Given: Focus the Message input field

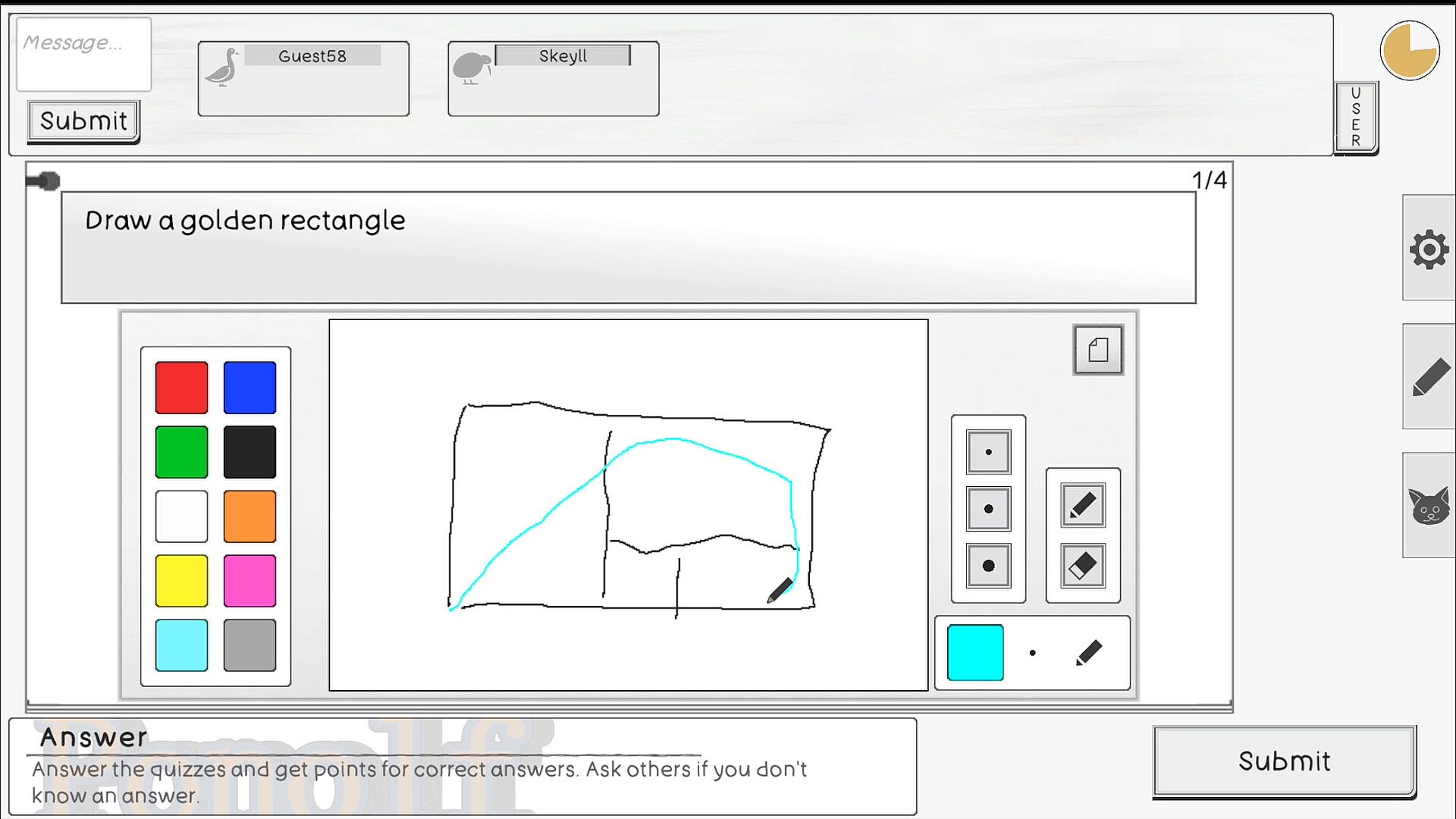Looking at the screenshot, I should point(83,55).
